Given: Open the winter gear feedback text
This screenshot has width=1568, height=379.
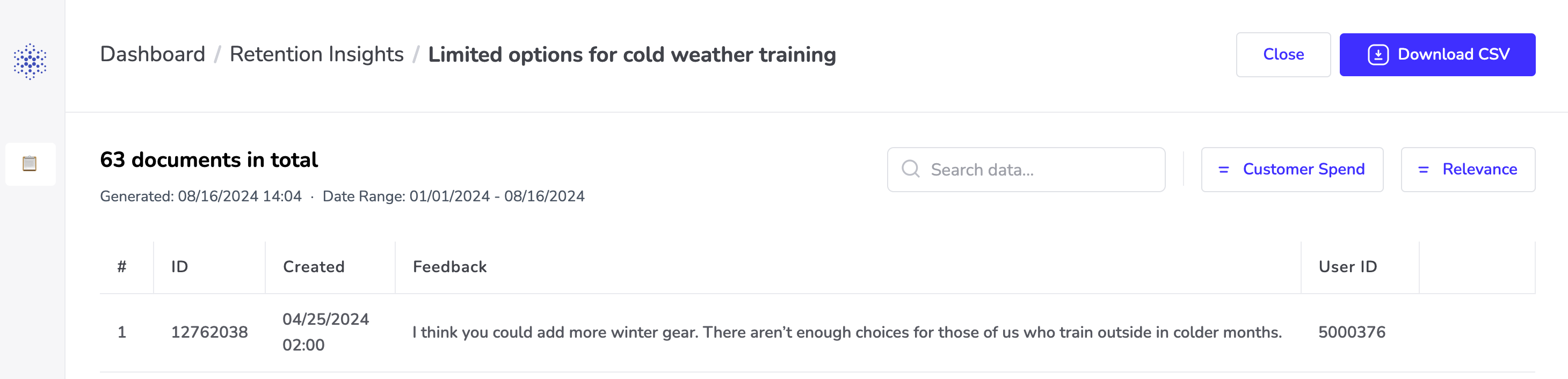Looking at the screenshot, I should point(847,332).
